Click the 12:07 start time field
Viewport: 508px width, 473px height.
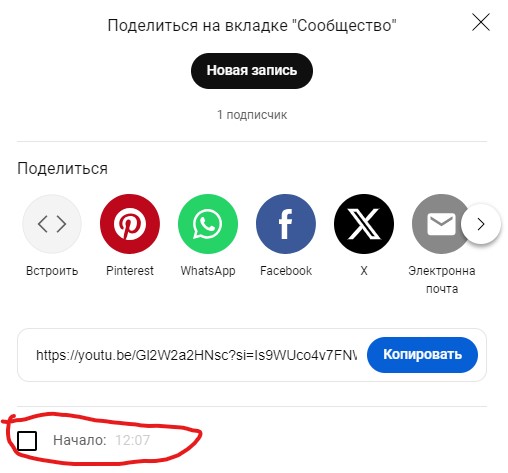[x=133, y=440]
